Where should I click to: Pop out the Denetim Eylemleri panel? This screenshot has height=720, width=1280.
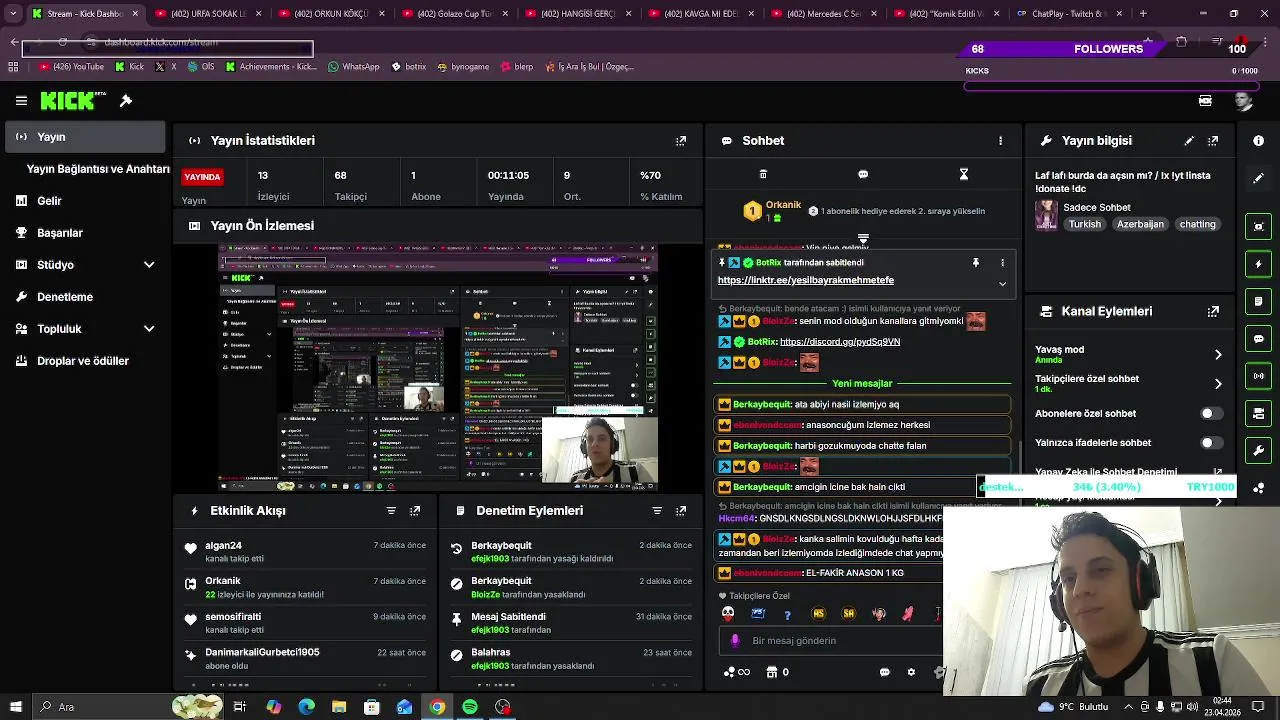click(681, 511)
